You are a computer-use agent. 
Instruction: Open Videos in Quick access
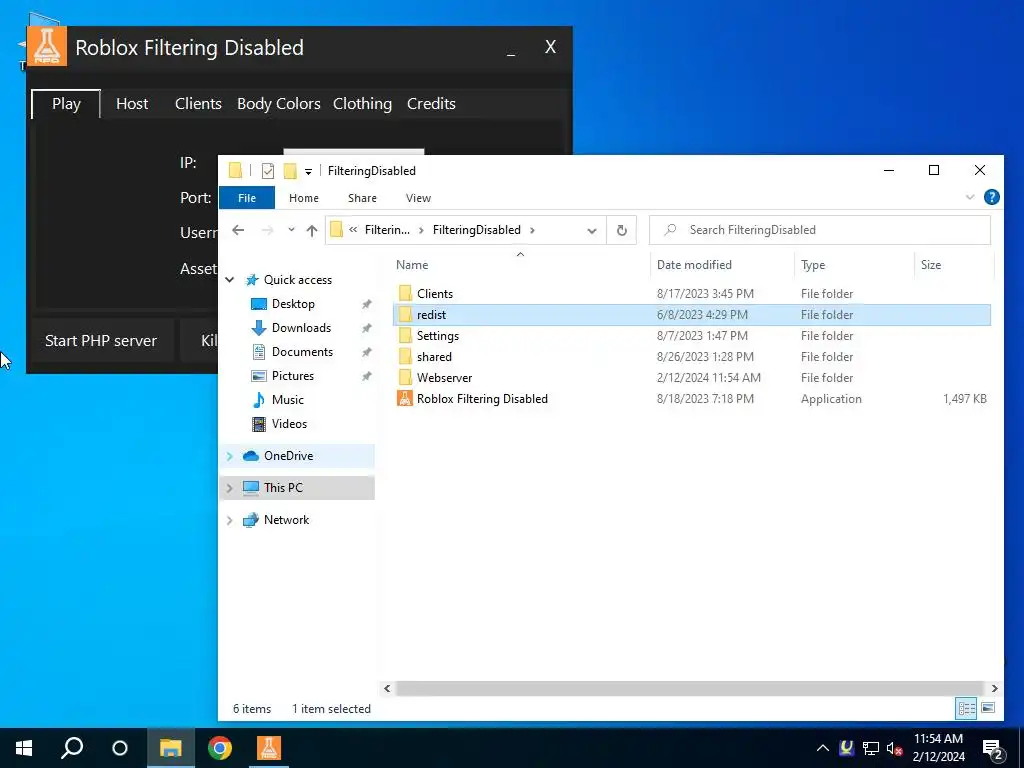289,424
